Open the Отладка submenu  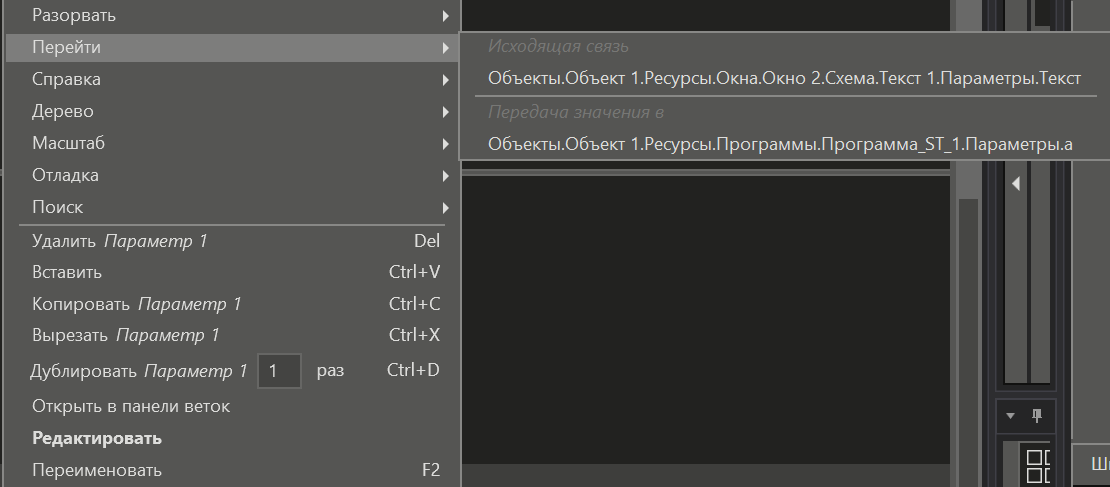click(233, 175)
